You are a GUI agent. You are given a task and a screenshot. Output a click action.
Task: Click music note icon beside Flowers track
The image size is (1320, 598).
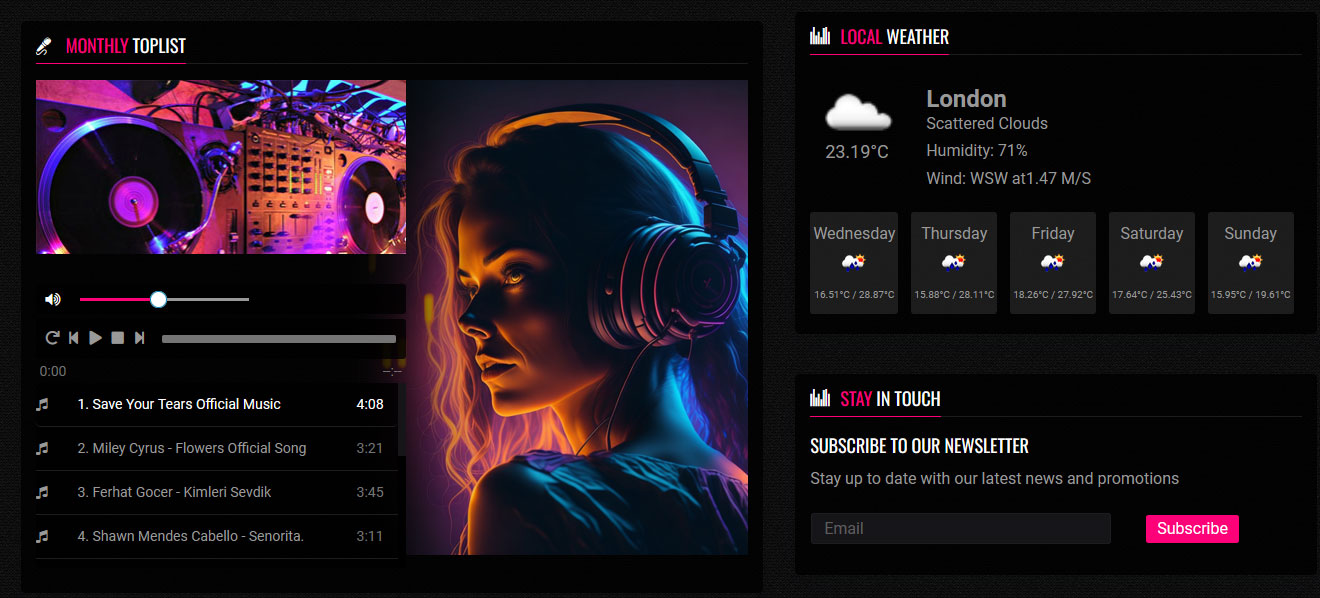tap(42, 448)
